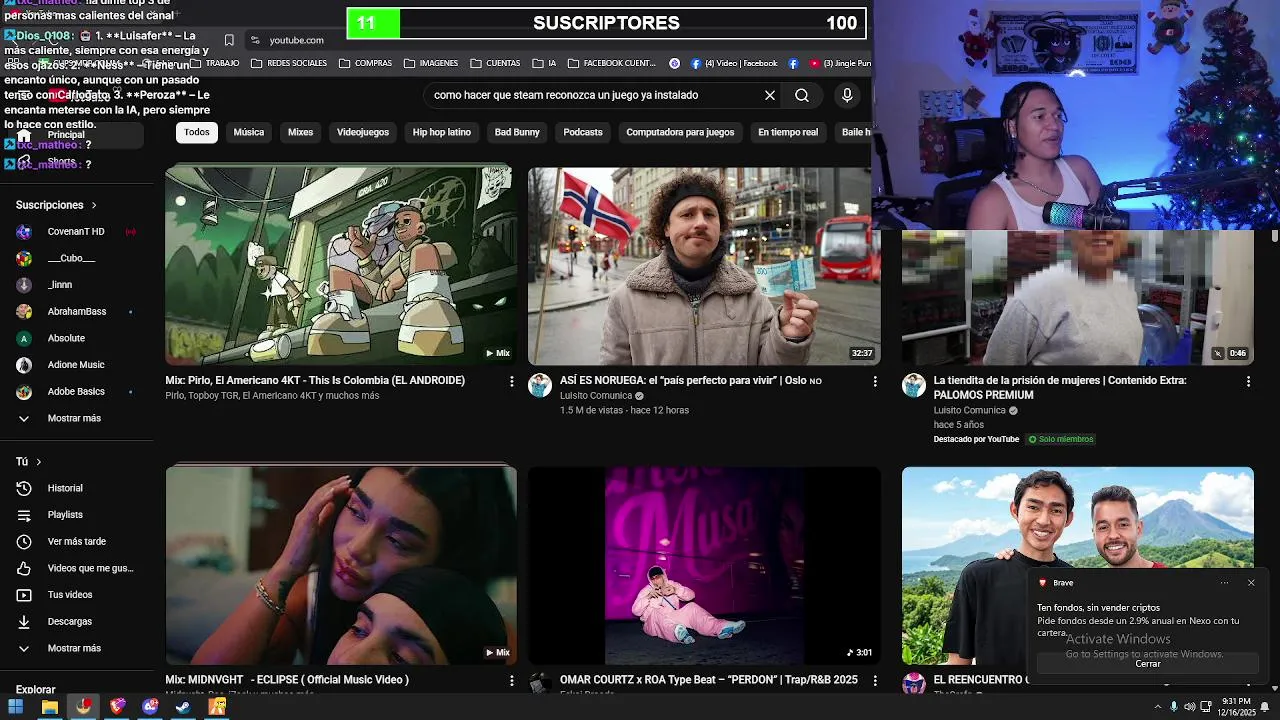Click Cerrar on Brave notification
Viewport: 1280px width, 720px height.
[x=1148, y=664]
